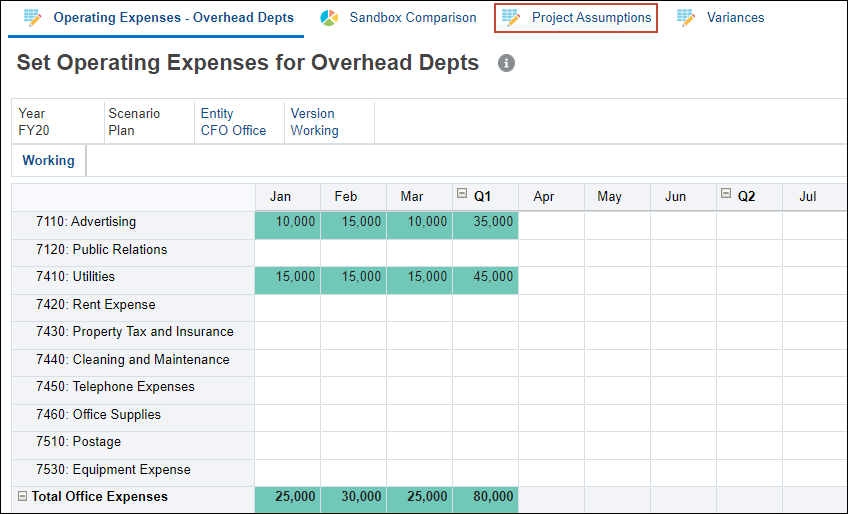This screenshot has height=514, width=848.
Task: Click the Variances tab form icon
Action: [686, 18]
